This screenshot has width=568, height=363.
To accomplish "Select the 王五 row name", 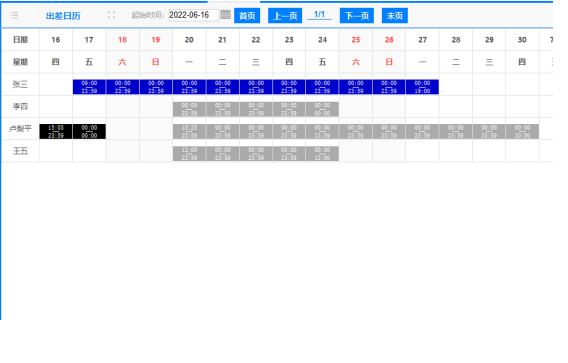I will pos(20,151).
